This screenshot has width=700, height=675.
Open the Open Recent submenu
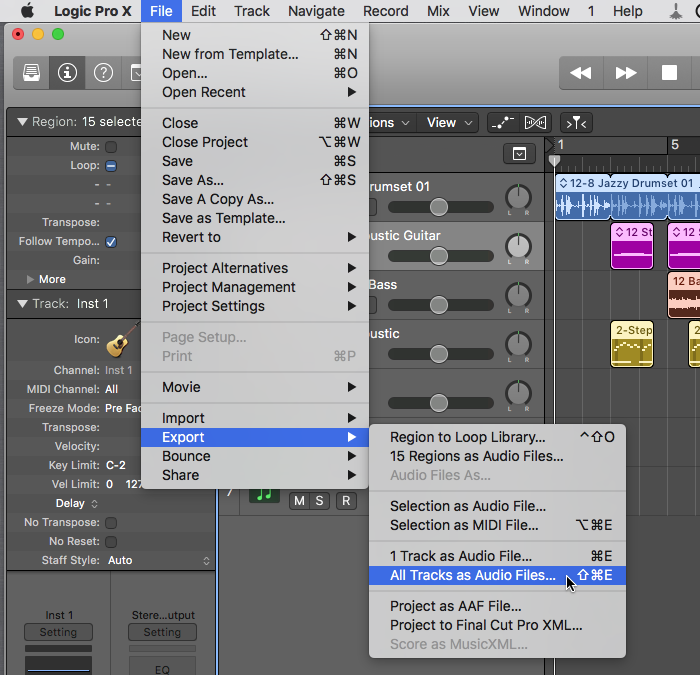pyautogui.click(x=255, y=92)
